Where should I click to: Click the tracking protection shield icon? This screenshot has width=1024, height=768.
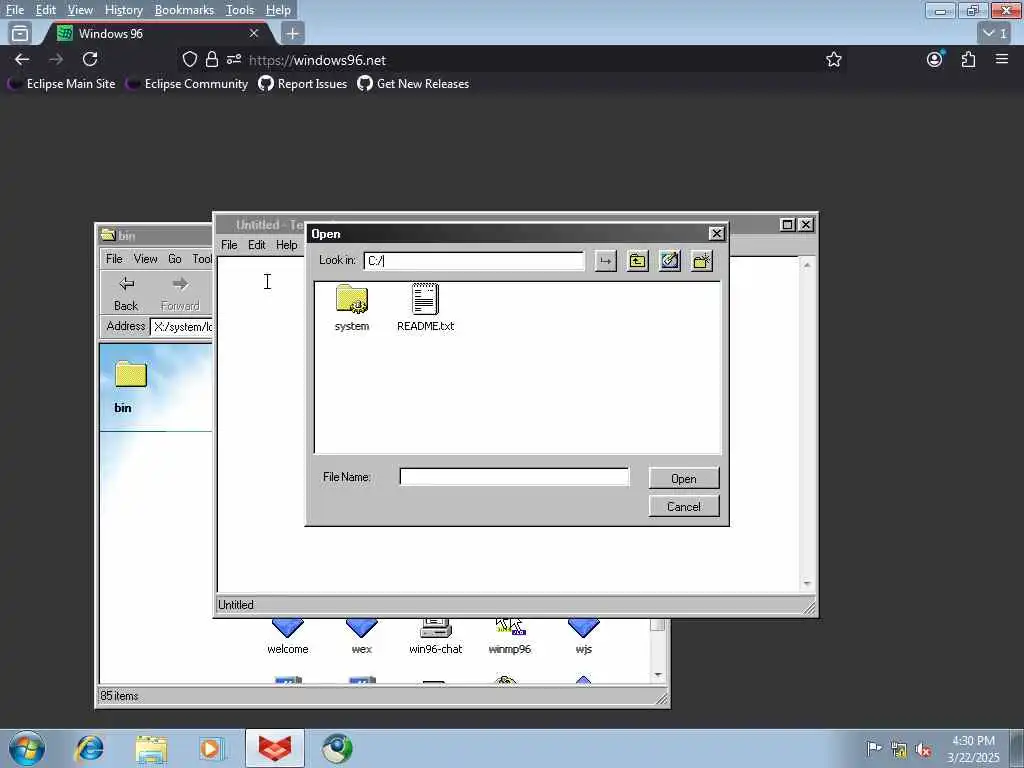click(189, 59)
